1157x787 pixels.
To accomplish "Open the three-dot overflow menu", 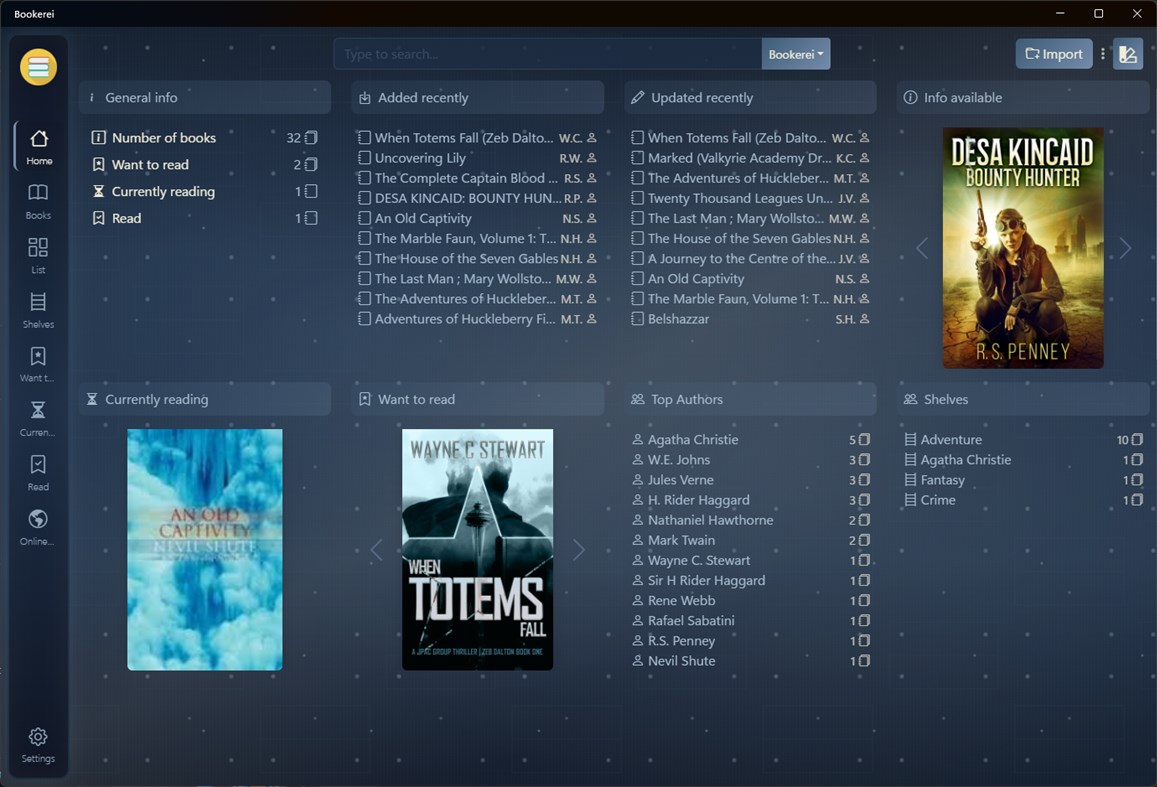I will pyautogui.click(x=1102, y=54).
